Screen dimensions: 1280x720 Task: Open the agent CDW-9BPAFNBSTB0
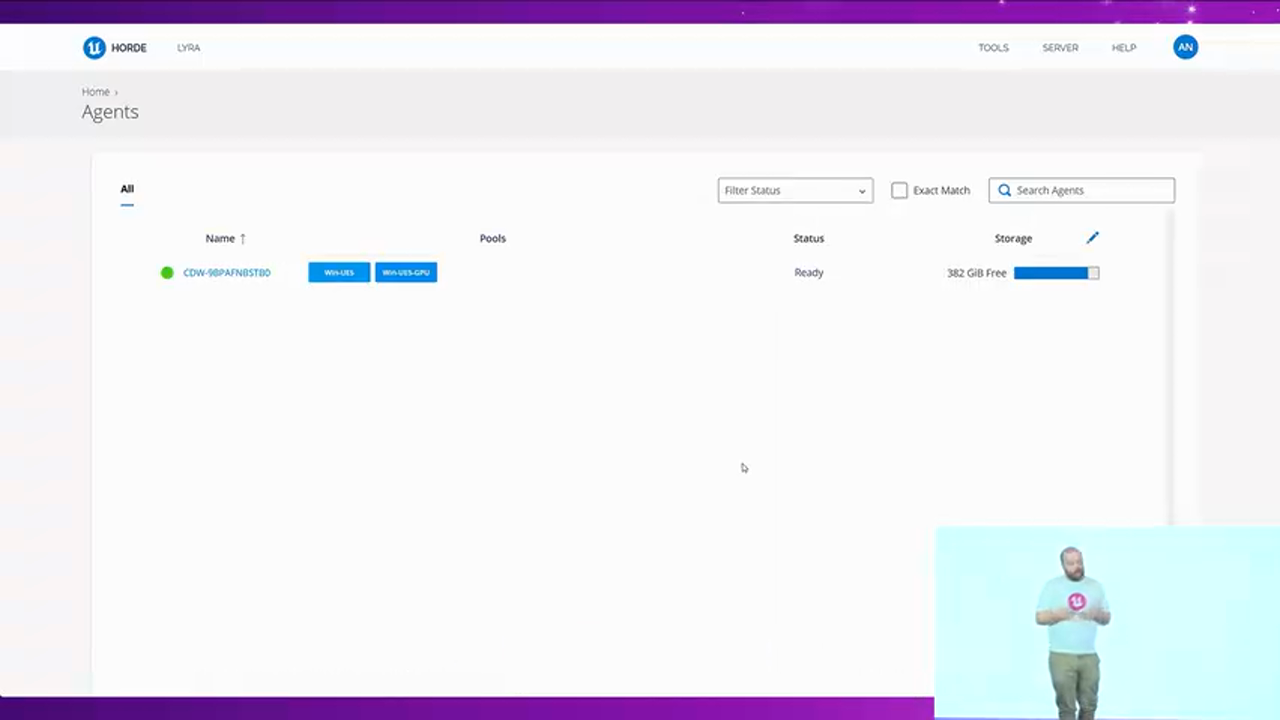point(226,272)
